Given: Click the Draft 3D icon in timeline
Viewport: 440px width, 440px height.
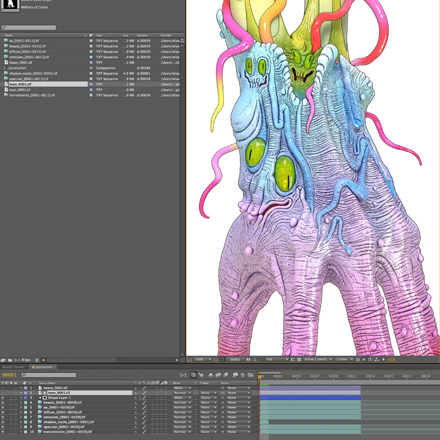Looking at the screenshot, I should tap(201, 375).
